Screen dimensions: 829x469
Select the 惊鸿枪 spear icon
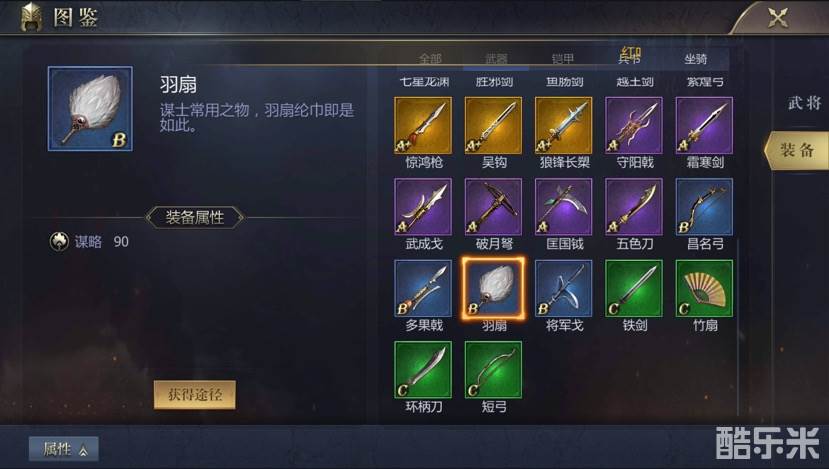pyautogui.click(x=423, y=125)
